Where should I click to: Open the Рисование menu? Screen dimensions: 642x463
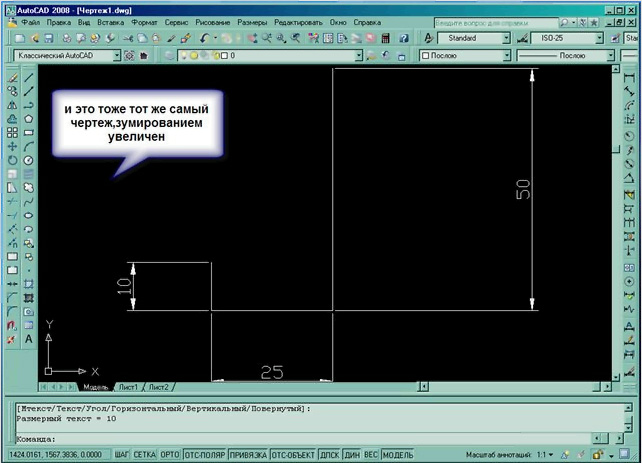(213, 21)
